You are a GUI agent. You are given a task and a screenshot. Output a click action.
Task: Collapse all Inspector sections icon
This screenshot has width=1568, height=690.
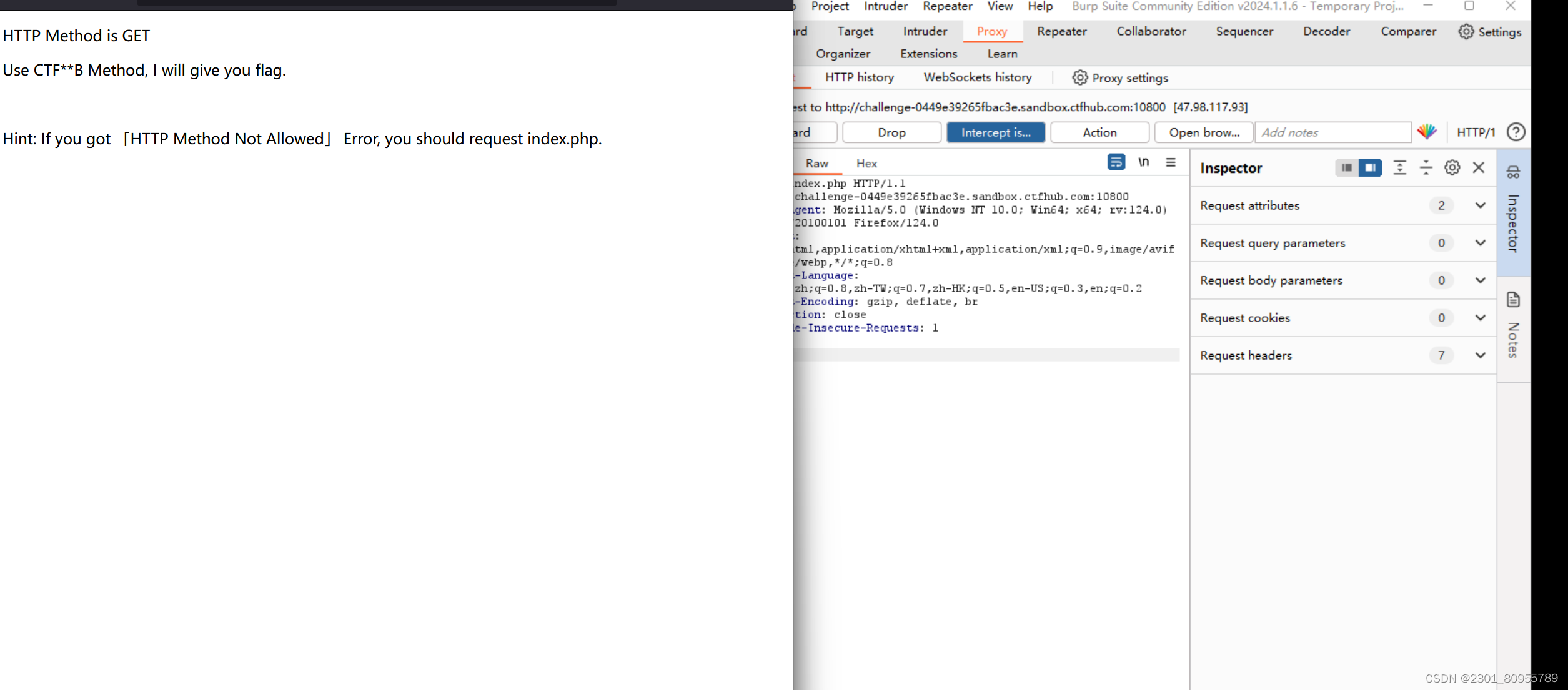tap(1426, 167)
